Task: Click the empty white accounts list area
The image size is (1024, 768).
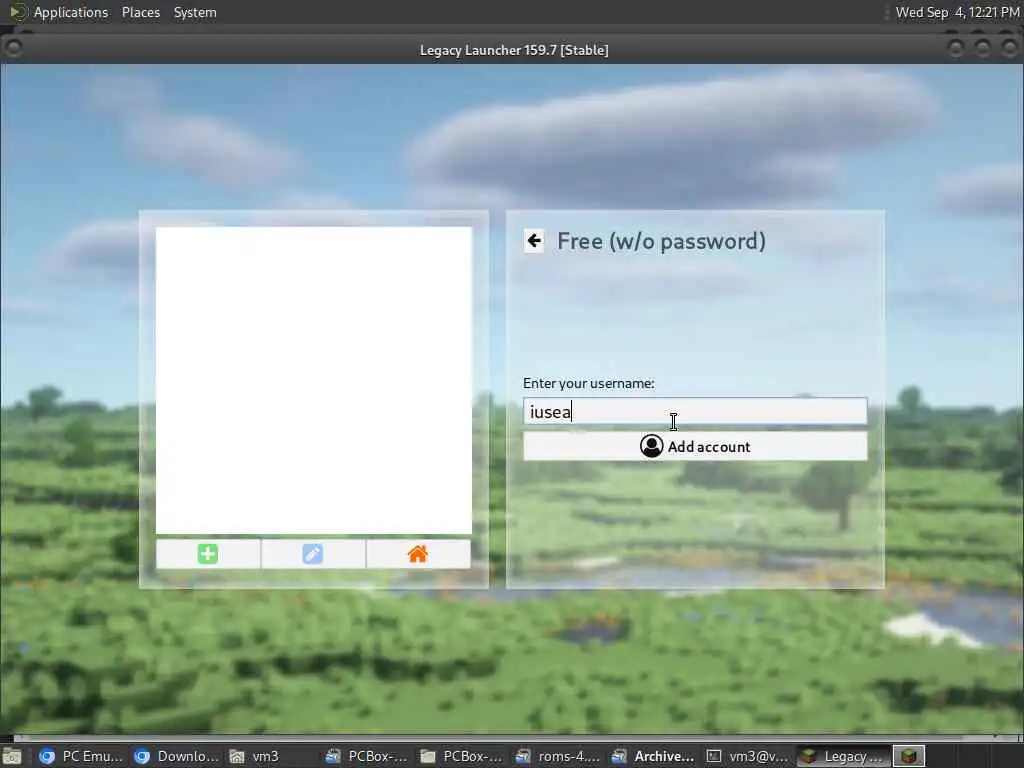Action: point(313,380)
